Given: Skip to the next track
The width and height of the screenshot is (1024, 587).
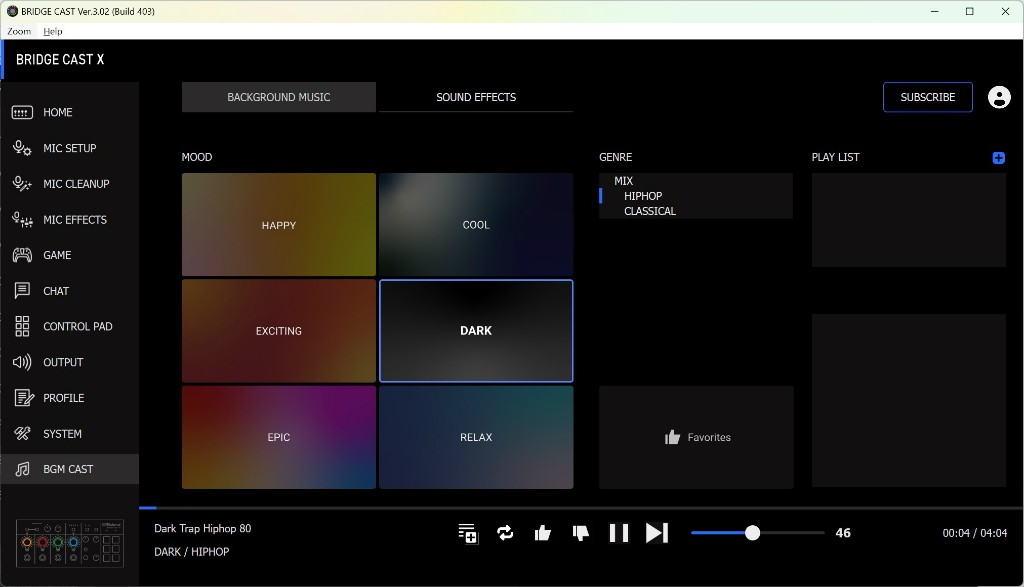Looking at the screenshot, I should pyautogui.click(x=656, y=533).
